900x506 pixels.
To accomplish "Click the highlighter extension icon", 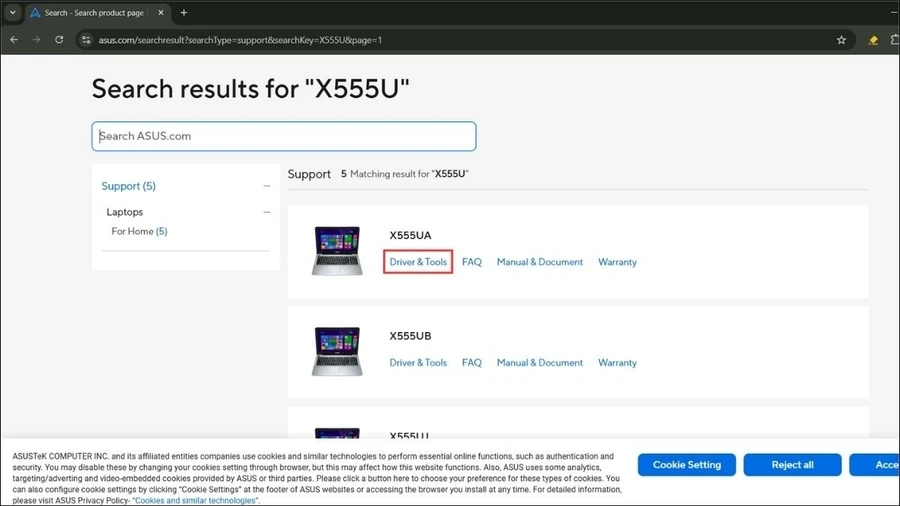I will 873,40.
